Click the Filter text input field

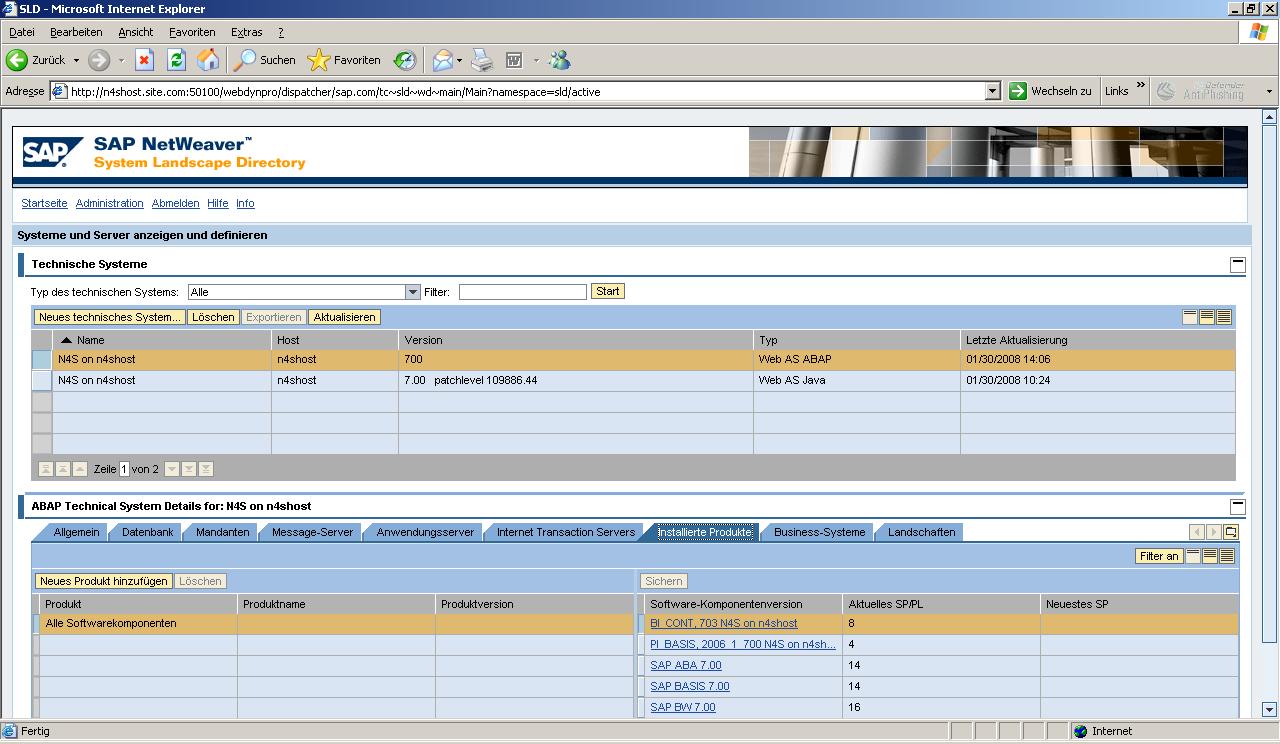(522, 292)
